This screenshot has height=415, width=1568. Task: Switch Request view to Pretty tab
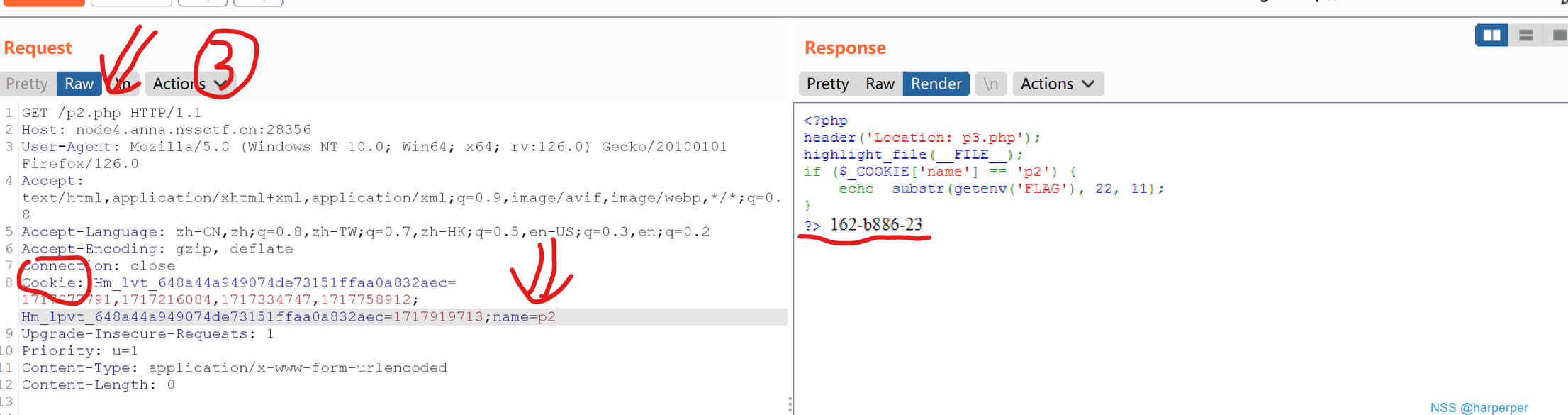27,84
